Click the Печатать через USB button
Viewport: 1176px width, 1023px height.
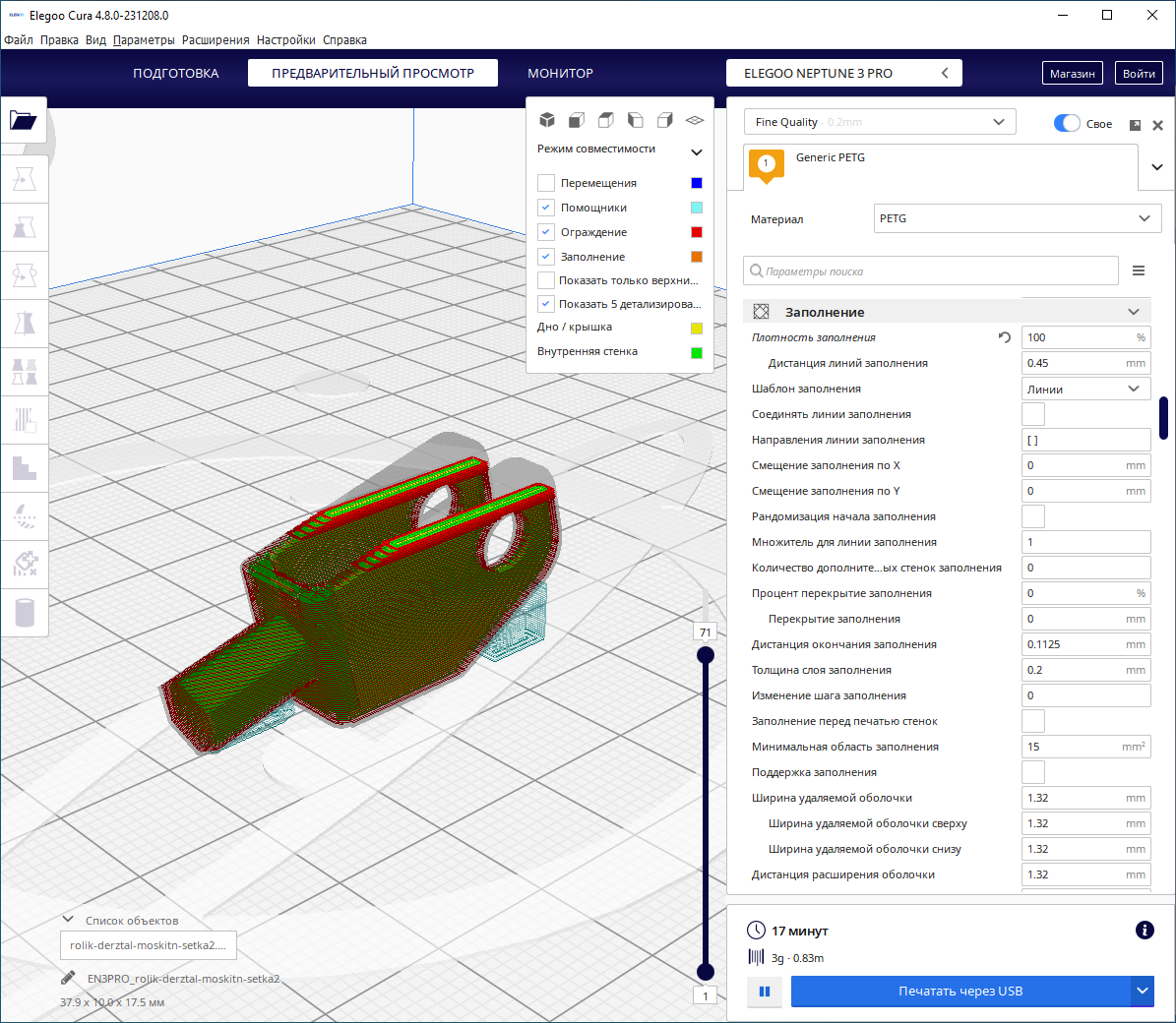tap(959, 992)
